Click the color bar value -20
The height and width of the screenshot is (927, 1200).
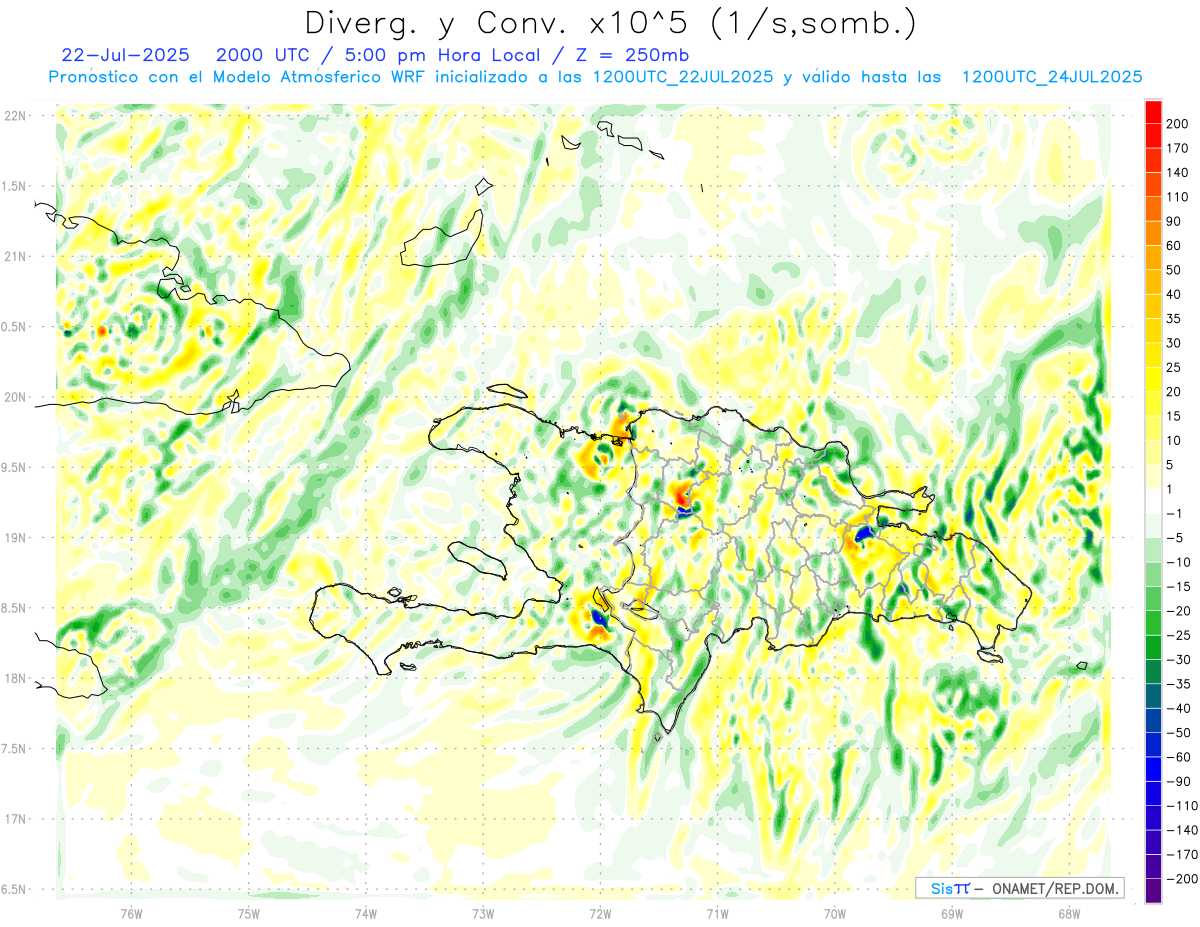pyautogui.click(x=1181, y=611)
